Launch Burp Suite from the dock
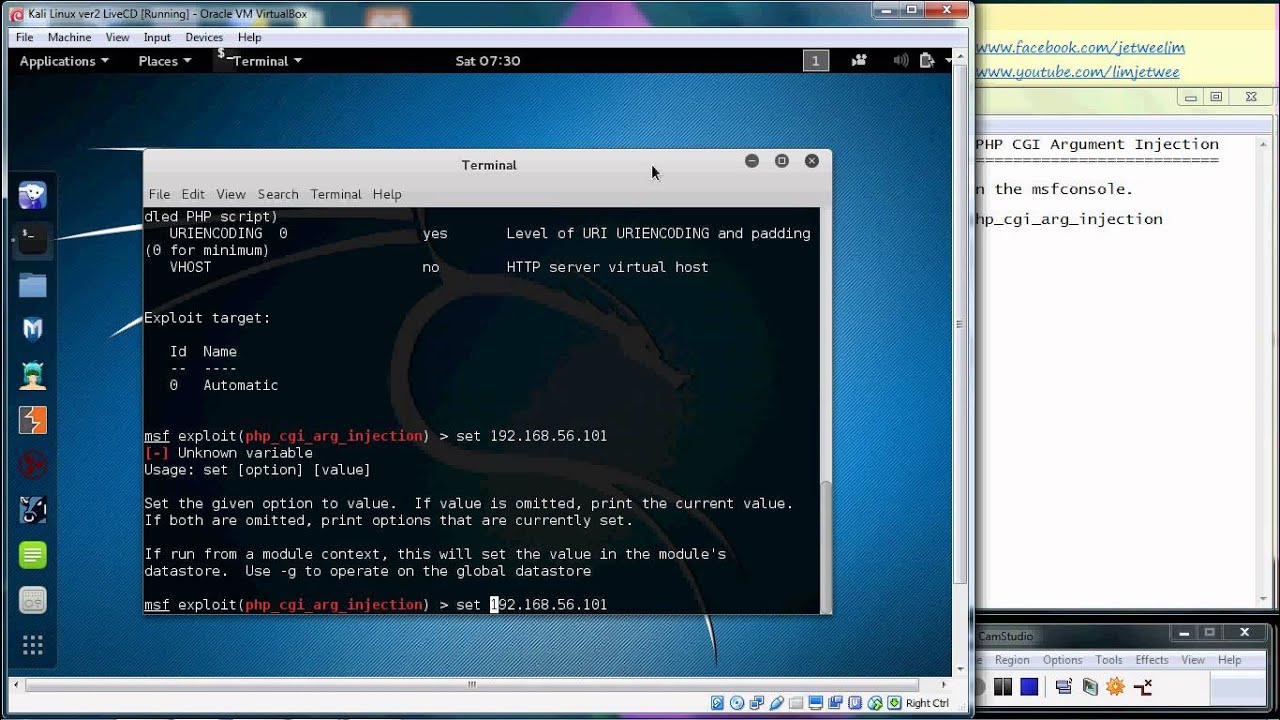The image size is (1280, 720). (x=32, y=420)
